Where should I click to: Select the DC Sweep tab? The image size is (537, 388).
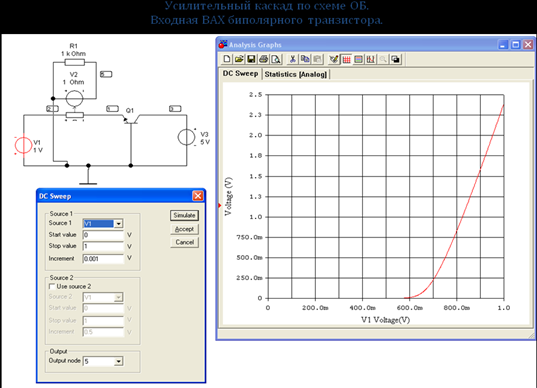point(240,74)
